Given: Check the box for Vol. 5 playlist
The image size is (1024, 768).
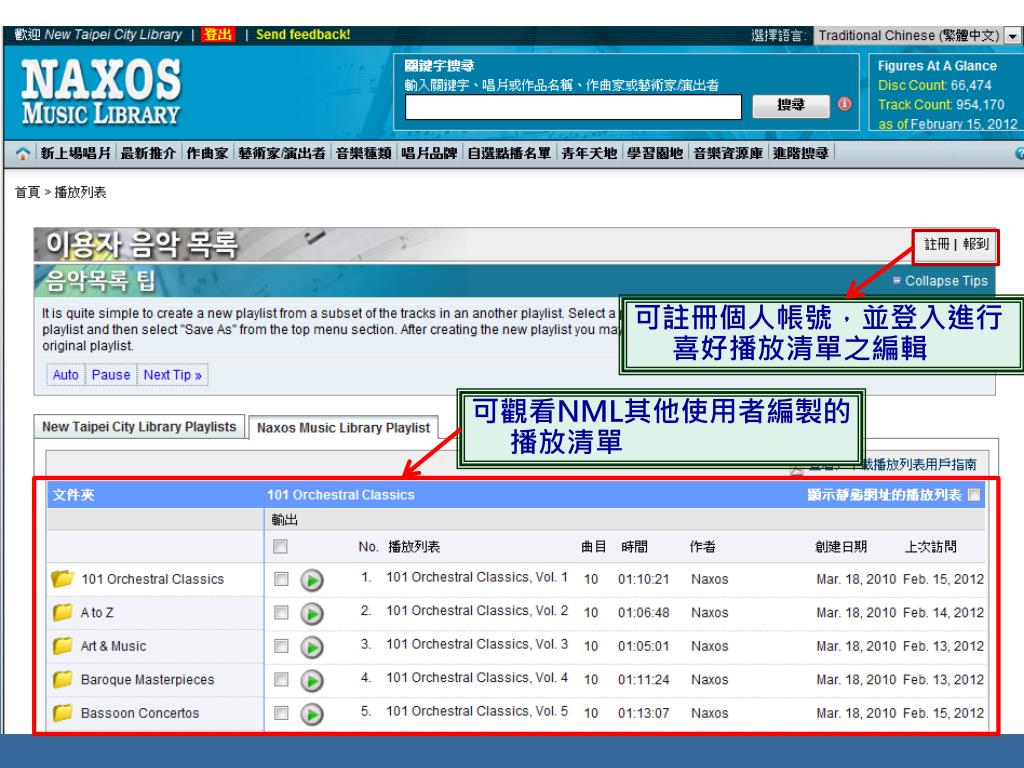Looking at the screenshot, I should (x=281, y=712).
